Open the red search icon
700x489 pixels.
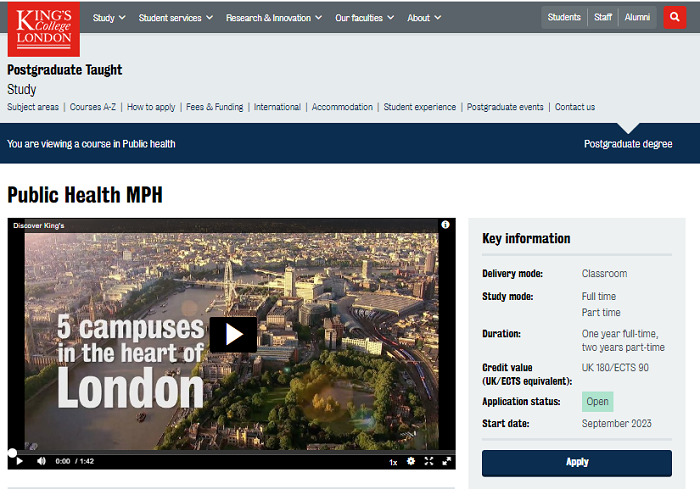[674, 17]
